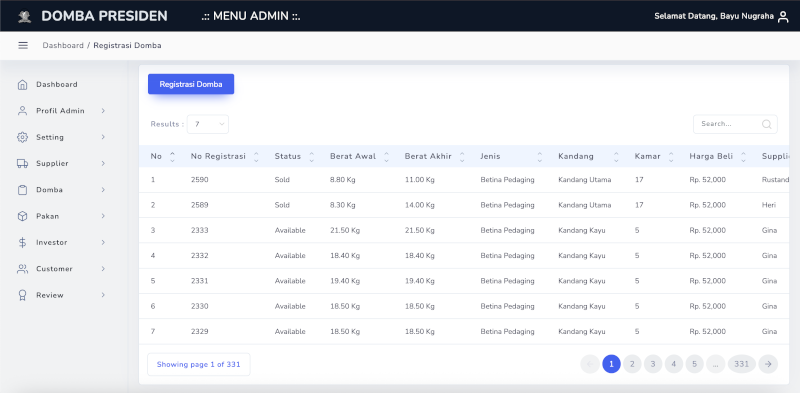Click the Review award icon
The height and width of the screenshot is (393, 800).
coord(22,296)
